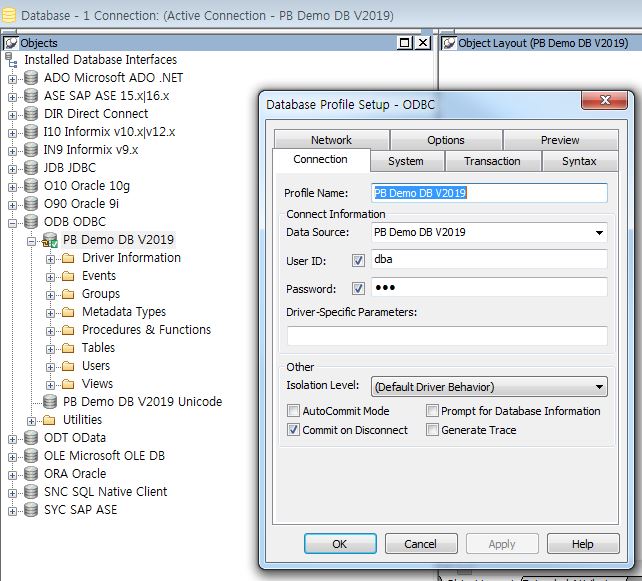The image size is (642, 581).
Task: Click the JDB JDBC database icon
Action: 31,167
